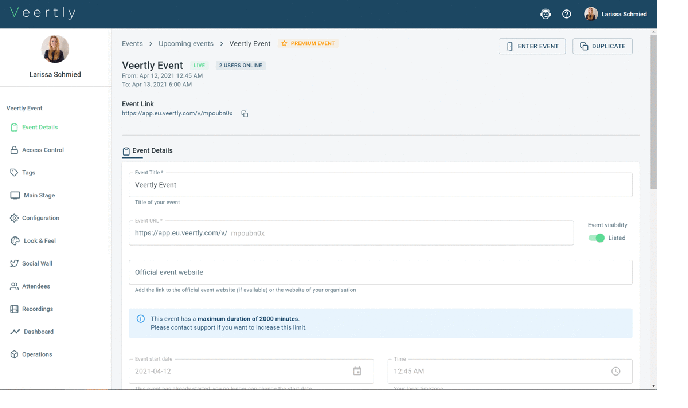Open the help question mark icon

click(566, 14)
